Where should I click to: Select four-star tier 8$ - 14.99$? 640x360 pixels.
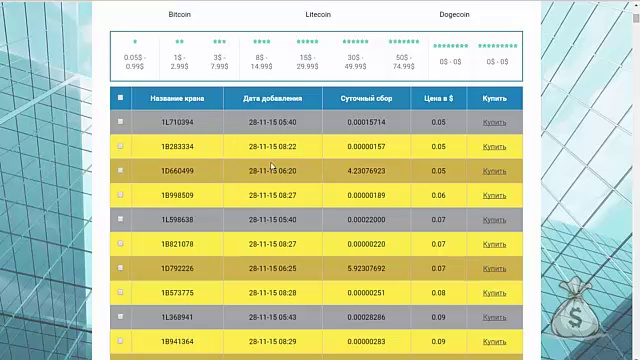[x=261, y=55]
